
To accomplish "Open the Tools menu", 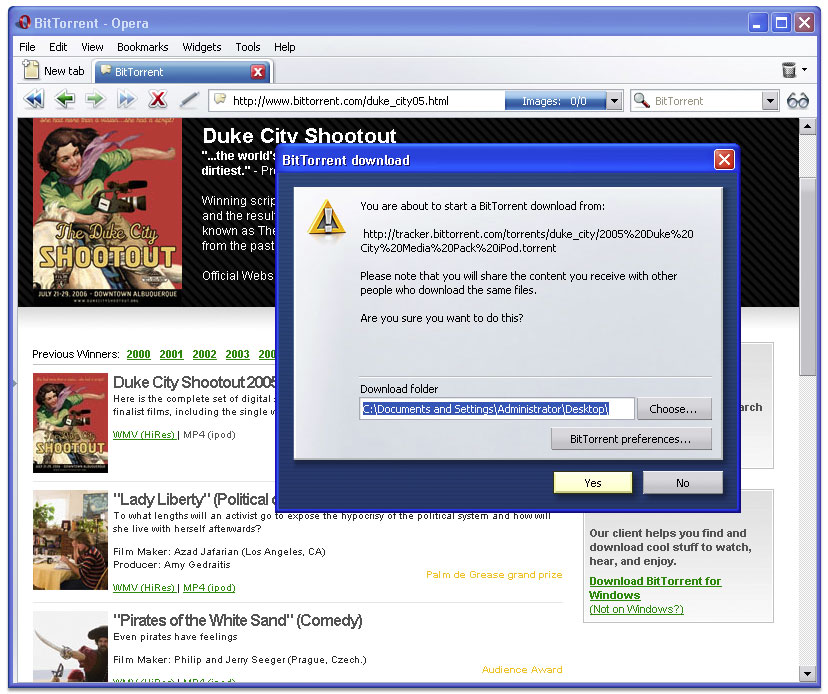I will click(248, 47).
